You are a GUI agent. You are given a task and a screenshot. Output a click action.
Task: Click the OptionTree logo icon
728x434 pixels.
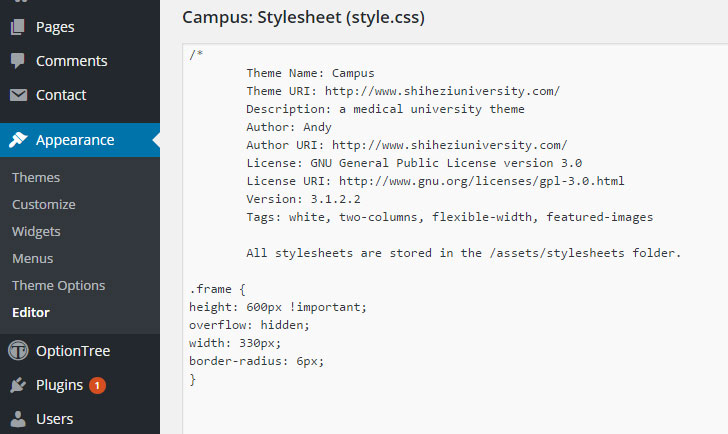pos(18,350)
